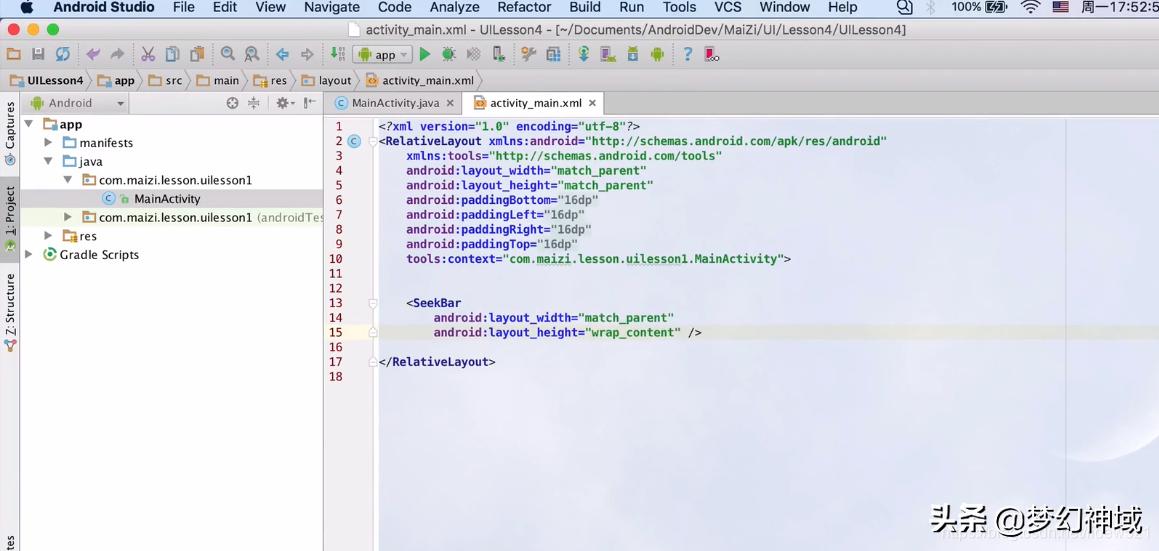
Task: Toggle the Captures side panel
Action: [10, 131]
